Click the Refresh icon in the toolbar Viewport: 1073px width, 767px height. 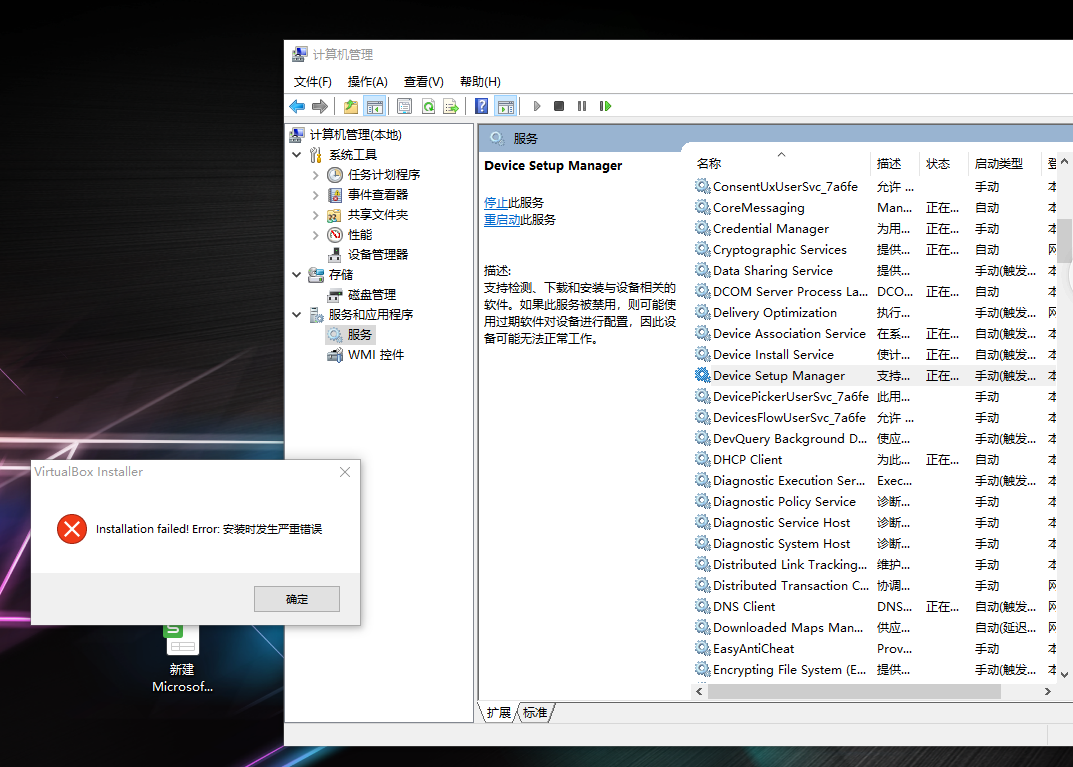(428, 105)
